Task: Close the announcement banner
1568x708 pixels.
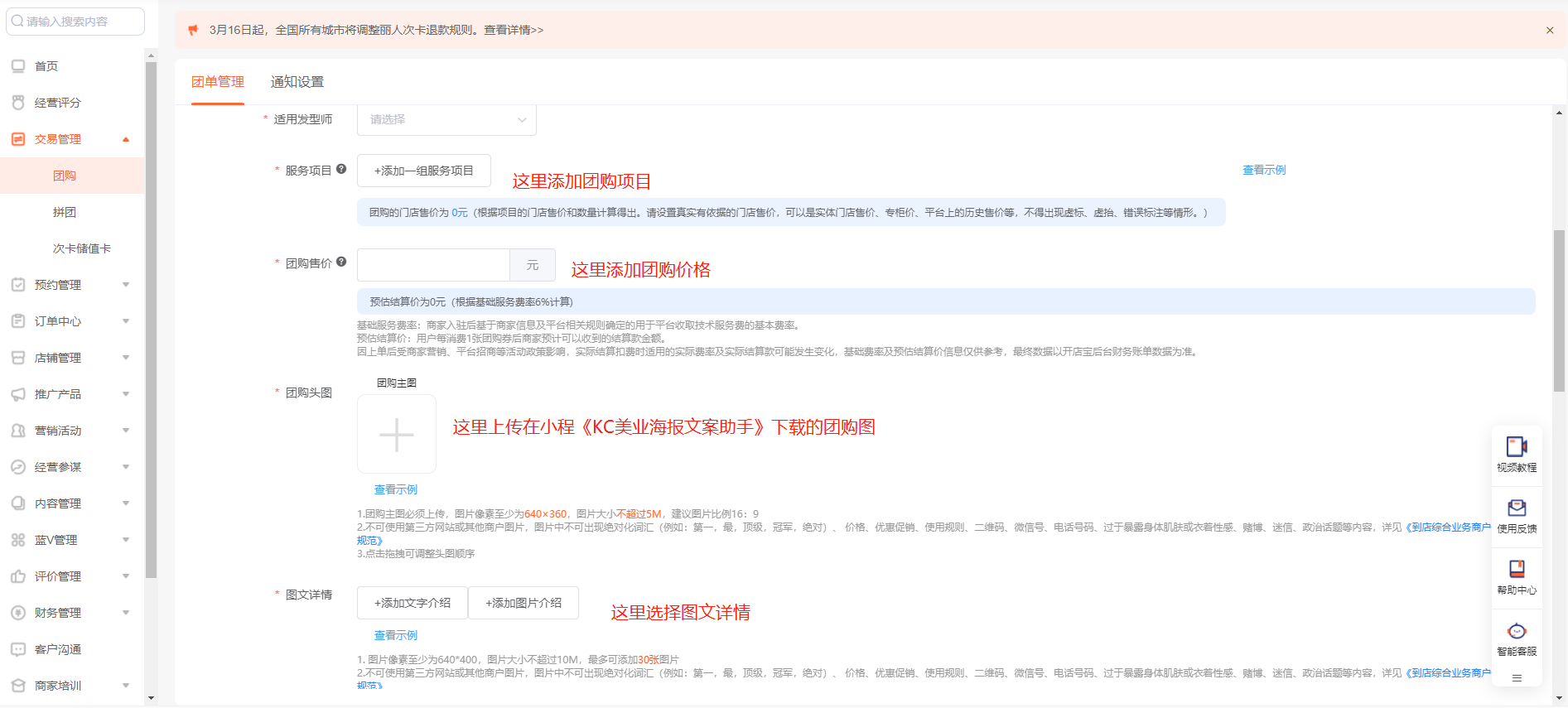Action: 1550,31
